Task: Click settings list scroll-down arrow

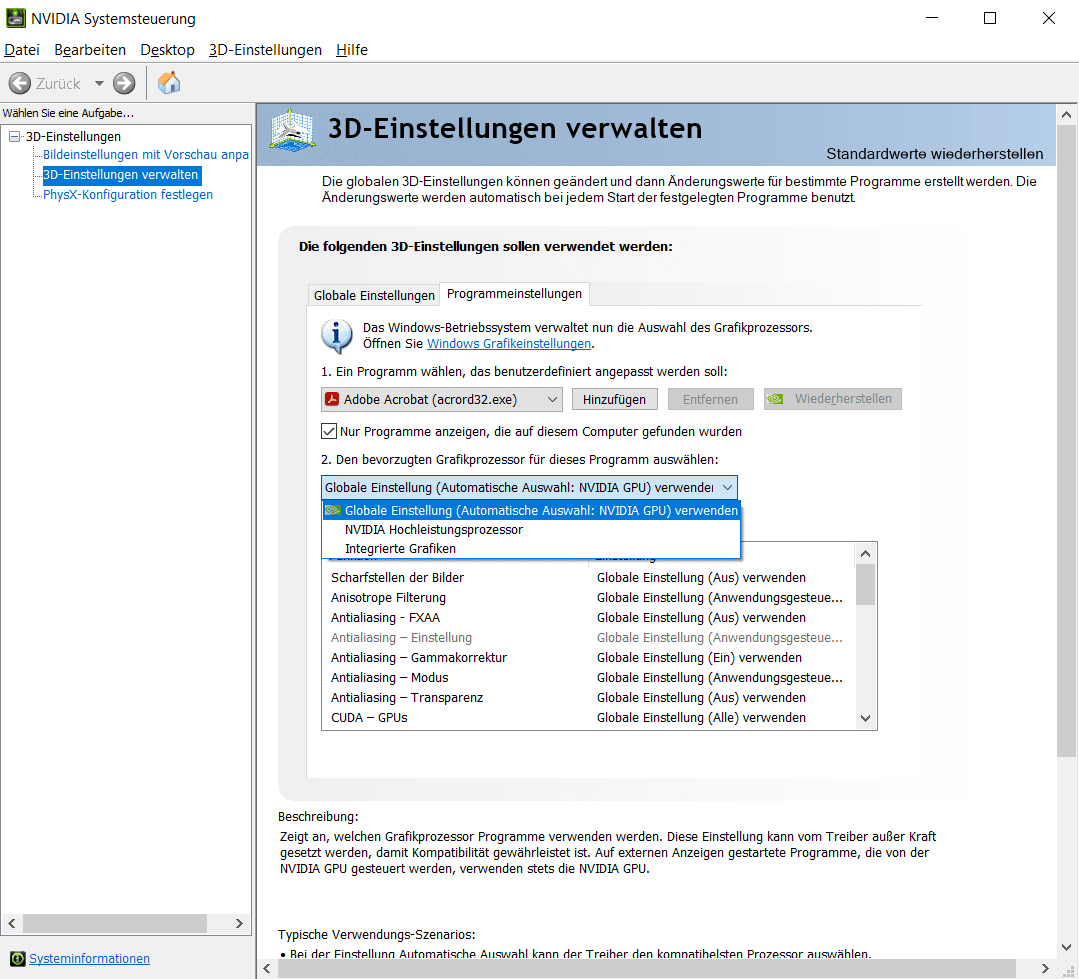Action: 866,718
